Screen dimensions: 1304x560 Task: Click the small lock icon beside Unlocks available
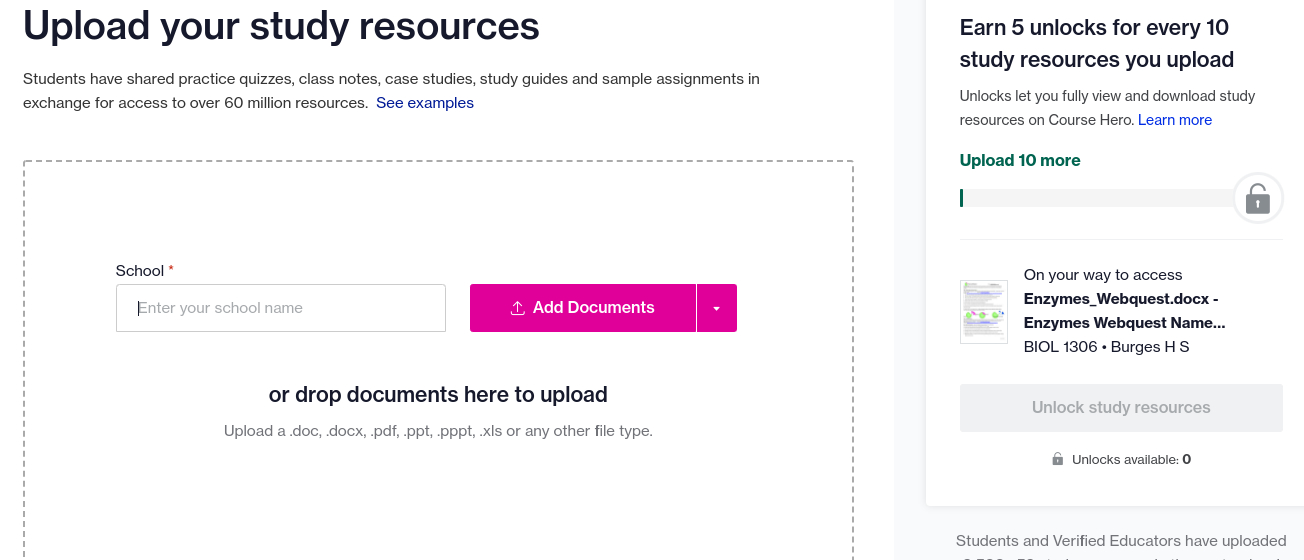point(1058,460)
